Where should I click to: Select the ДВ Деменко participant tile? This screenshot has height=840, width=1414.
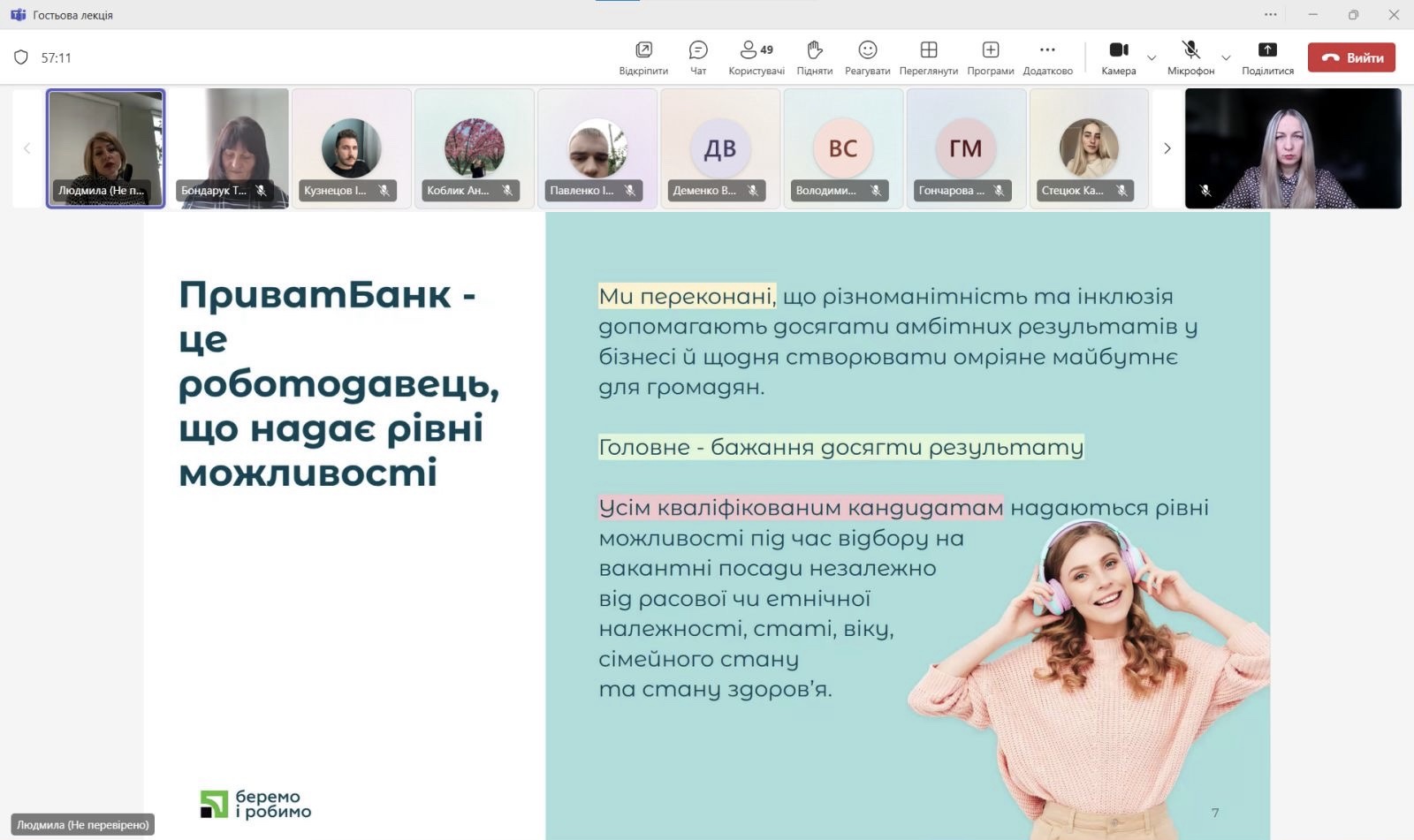720,148
